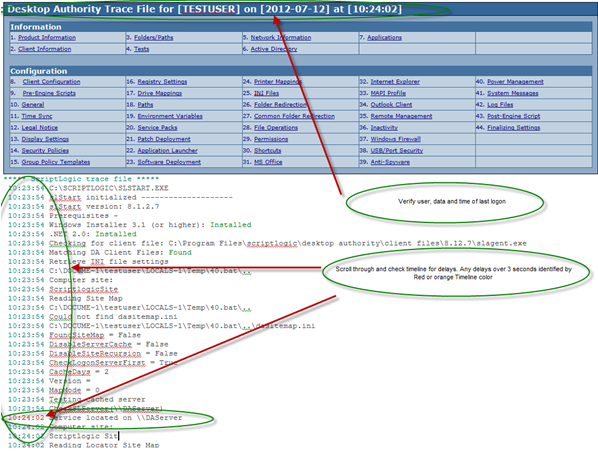Jump to Registry Settings
This screenshot has width=598, height=451.
(162, 82)
